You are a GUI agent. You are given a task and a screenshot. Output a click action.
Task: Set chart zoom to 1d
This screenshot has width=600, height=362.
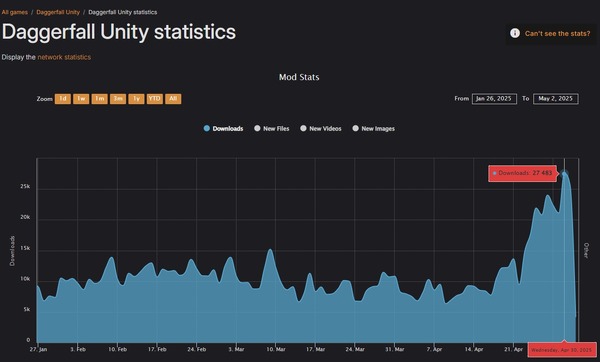pos(63,99)
